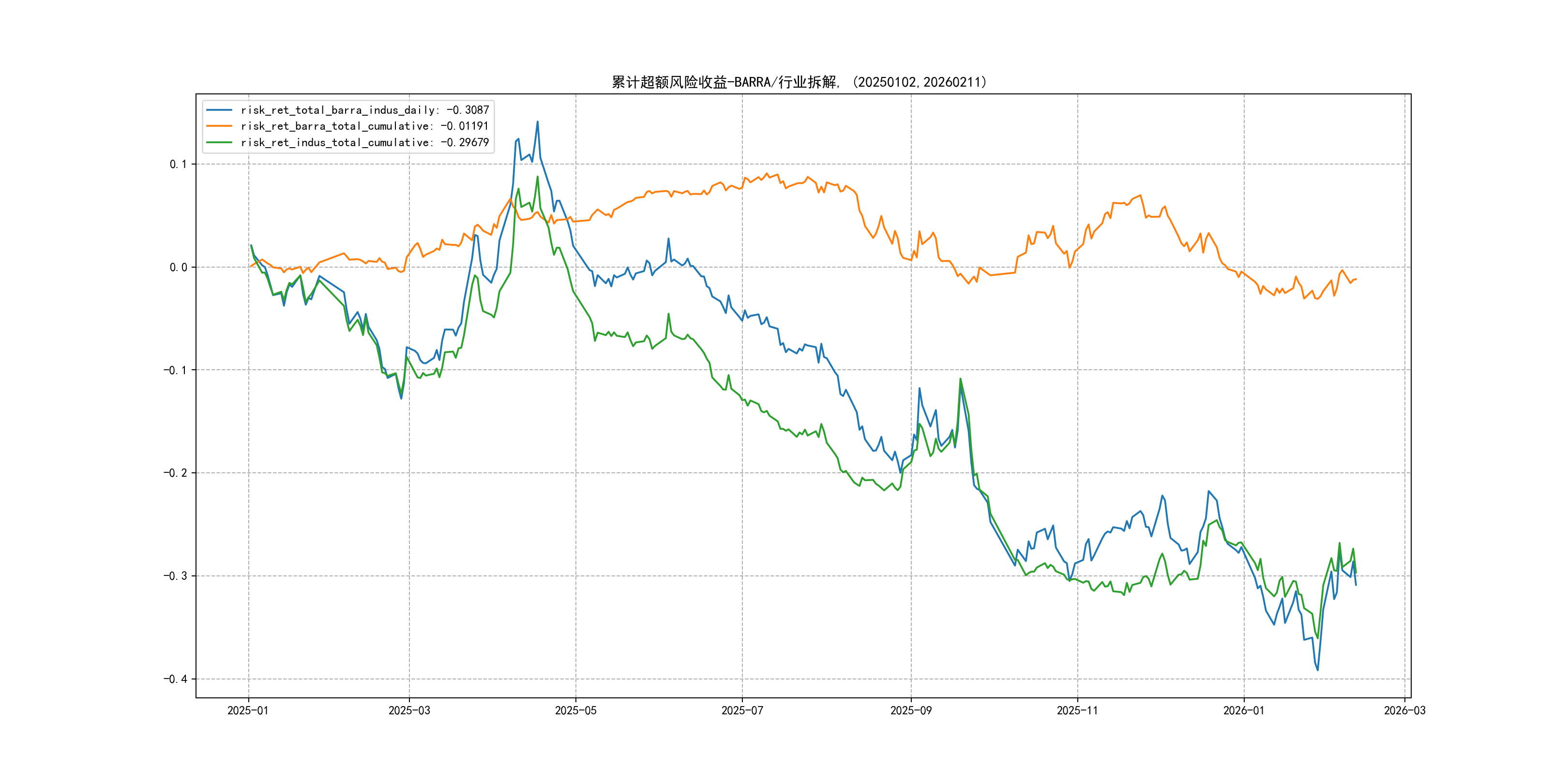The height and width of the screenshot is (784, 1568).
Task: Click the orange legend line swatch
Action: (x=219, y=126)
